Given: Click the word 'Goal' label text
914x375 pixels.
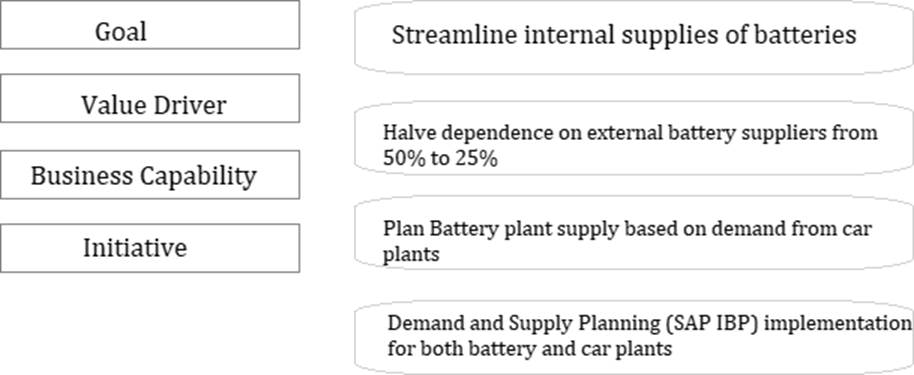Looking at the screenshot, I should [121, 31].
